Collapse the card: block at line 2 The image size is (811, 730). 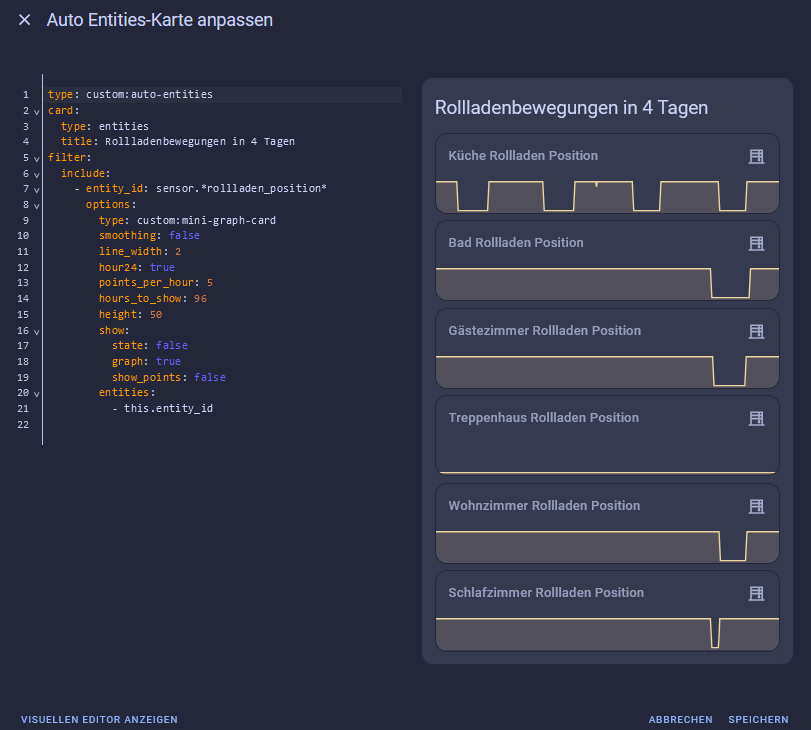tap(37, 111)
